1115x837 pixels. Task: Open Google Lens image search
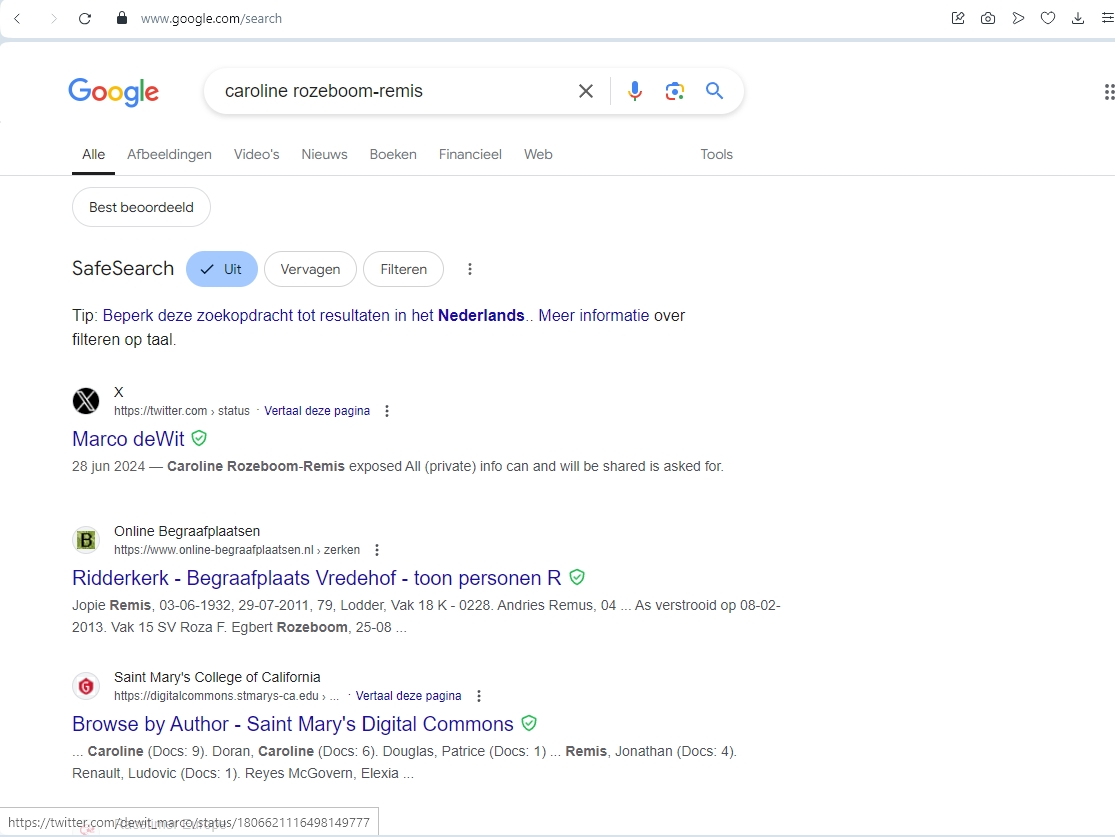click(675, 91)
